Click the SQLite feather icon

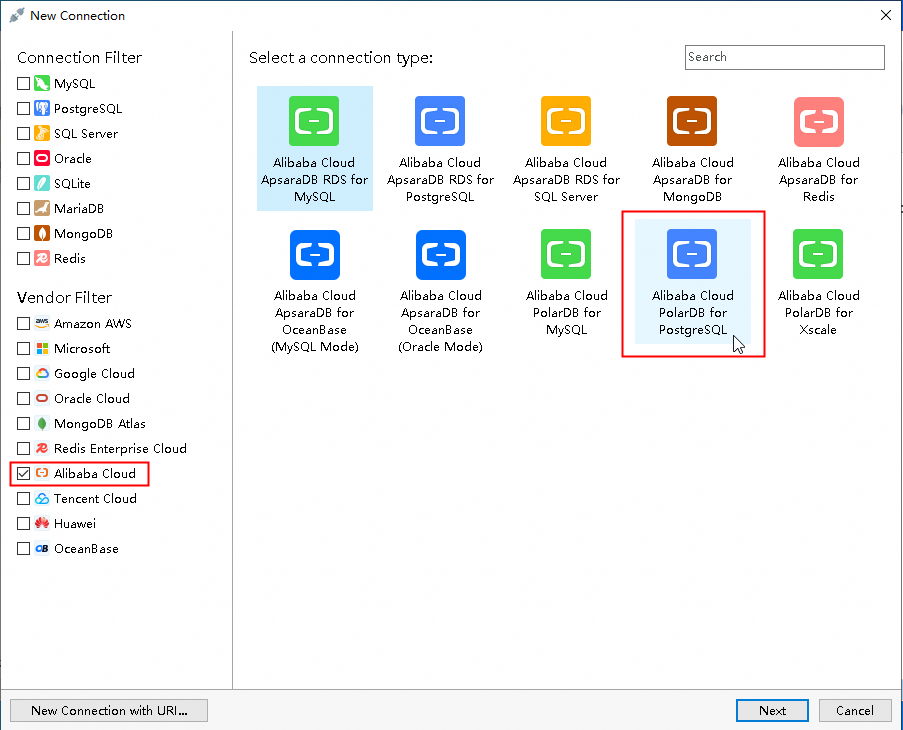pos(42,184)
